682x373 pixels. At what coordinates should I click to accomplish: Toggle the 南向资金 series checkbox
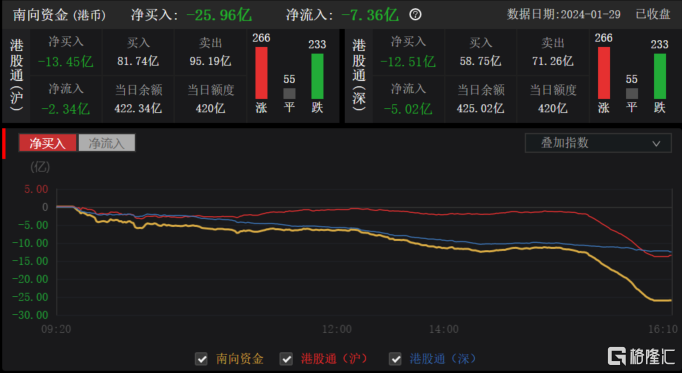pos(201,359)
